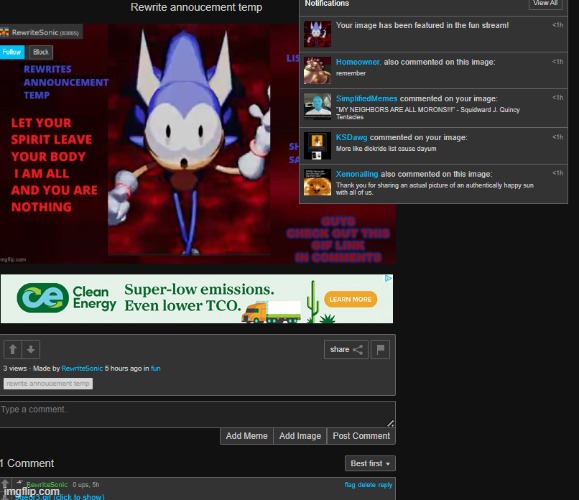This screenshot has height=500, width=579.
Task: Open the share options button
Action: [346, 349]
